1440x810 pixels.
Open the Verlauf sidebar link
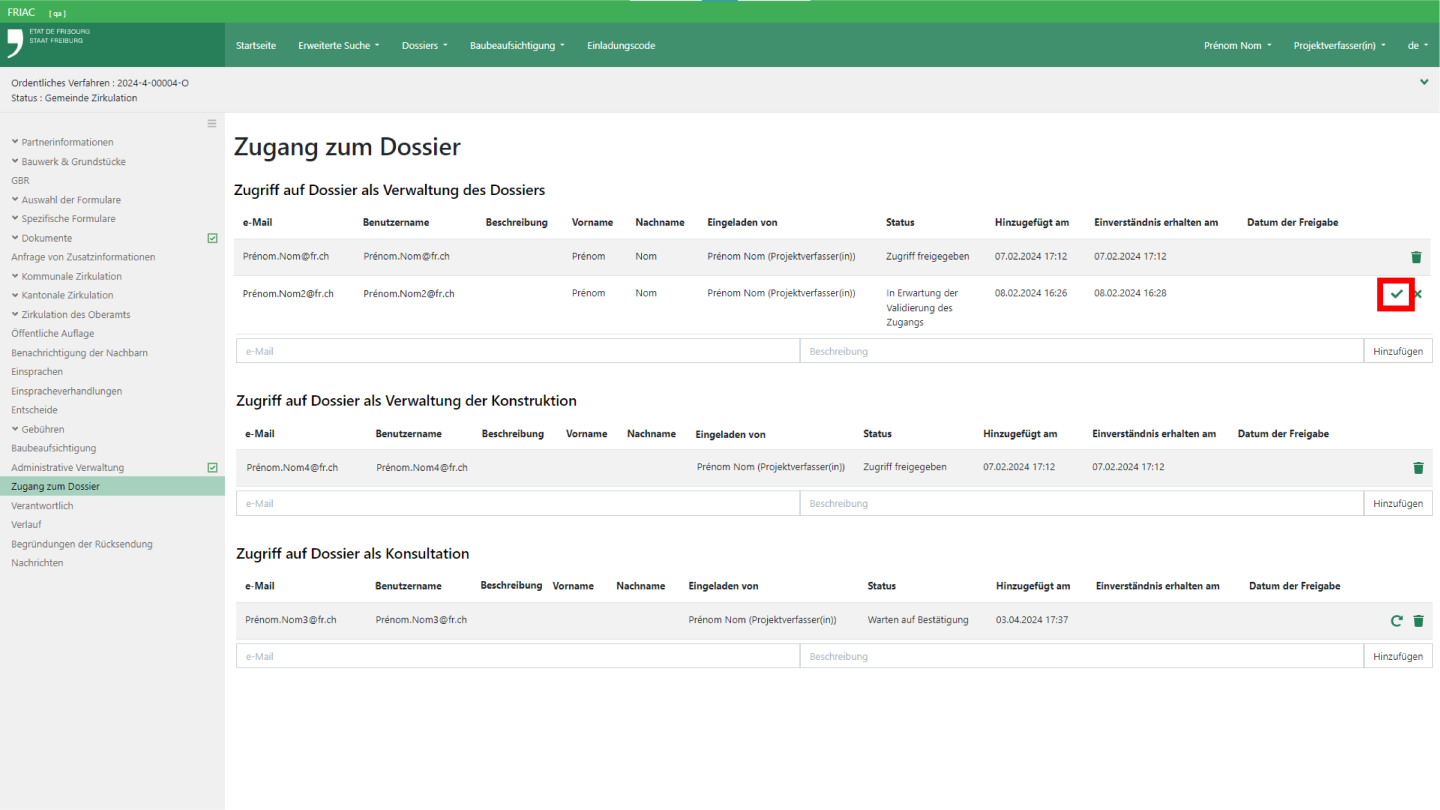26,525
